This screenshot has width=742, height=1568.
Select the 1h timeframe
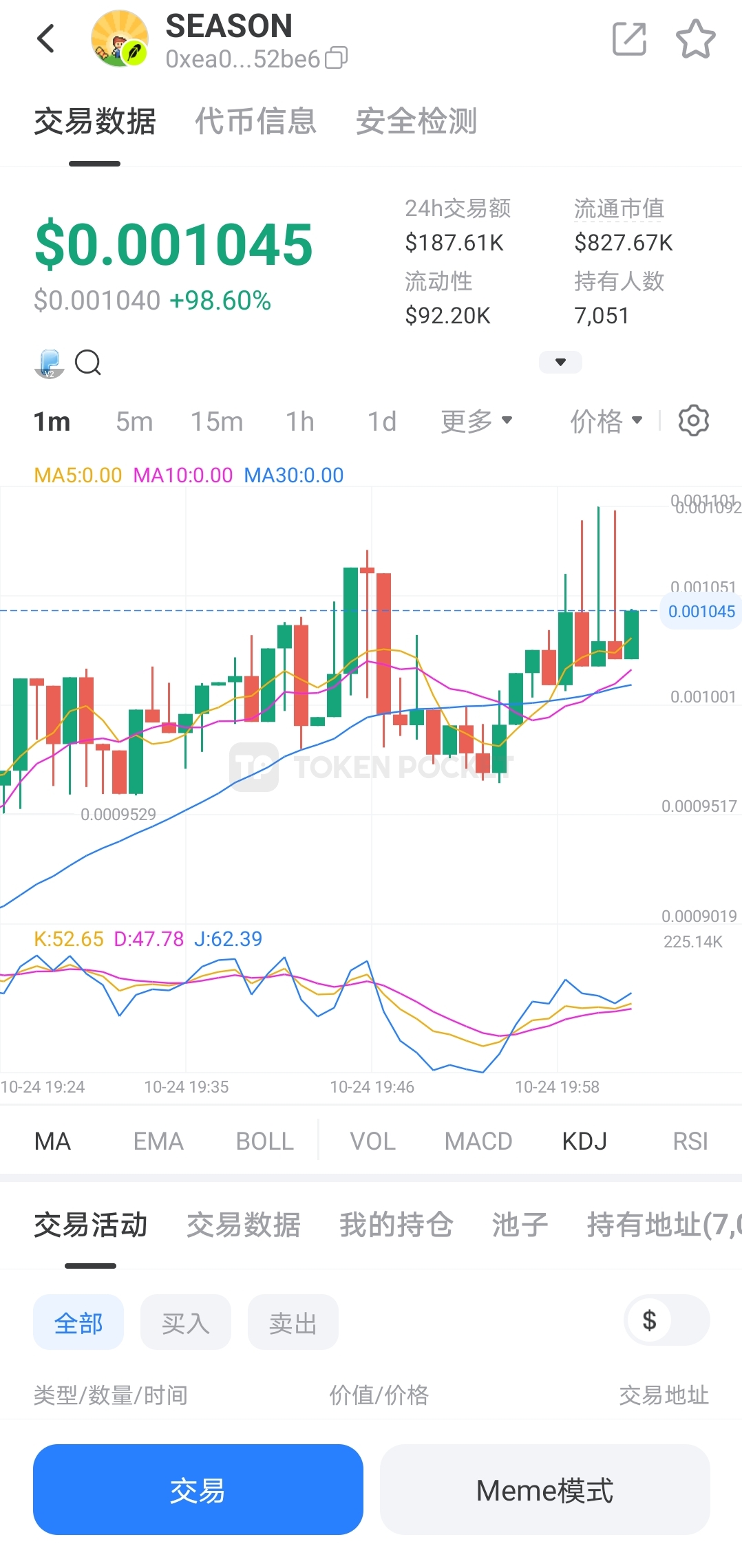click(300, 421)
